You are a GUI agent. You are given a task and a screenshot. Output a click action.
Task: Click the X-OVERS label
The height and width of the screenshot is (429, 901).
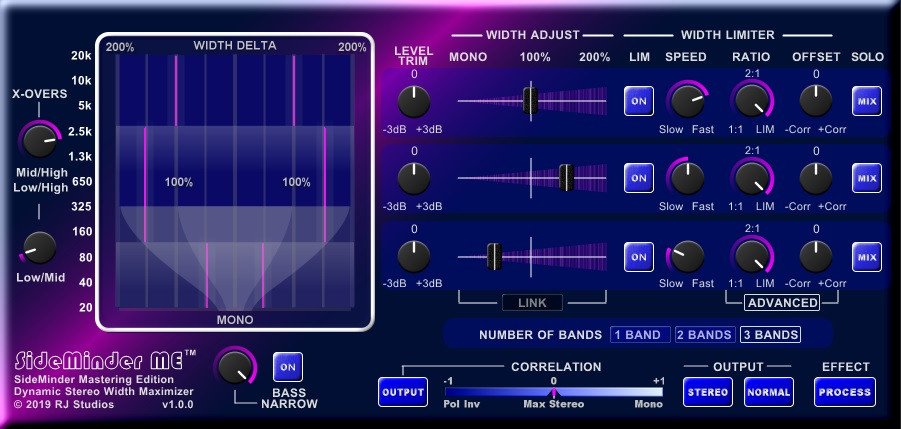click(x=40, y=95)
